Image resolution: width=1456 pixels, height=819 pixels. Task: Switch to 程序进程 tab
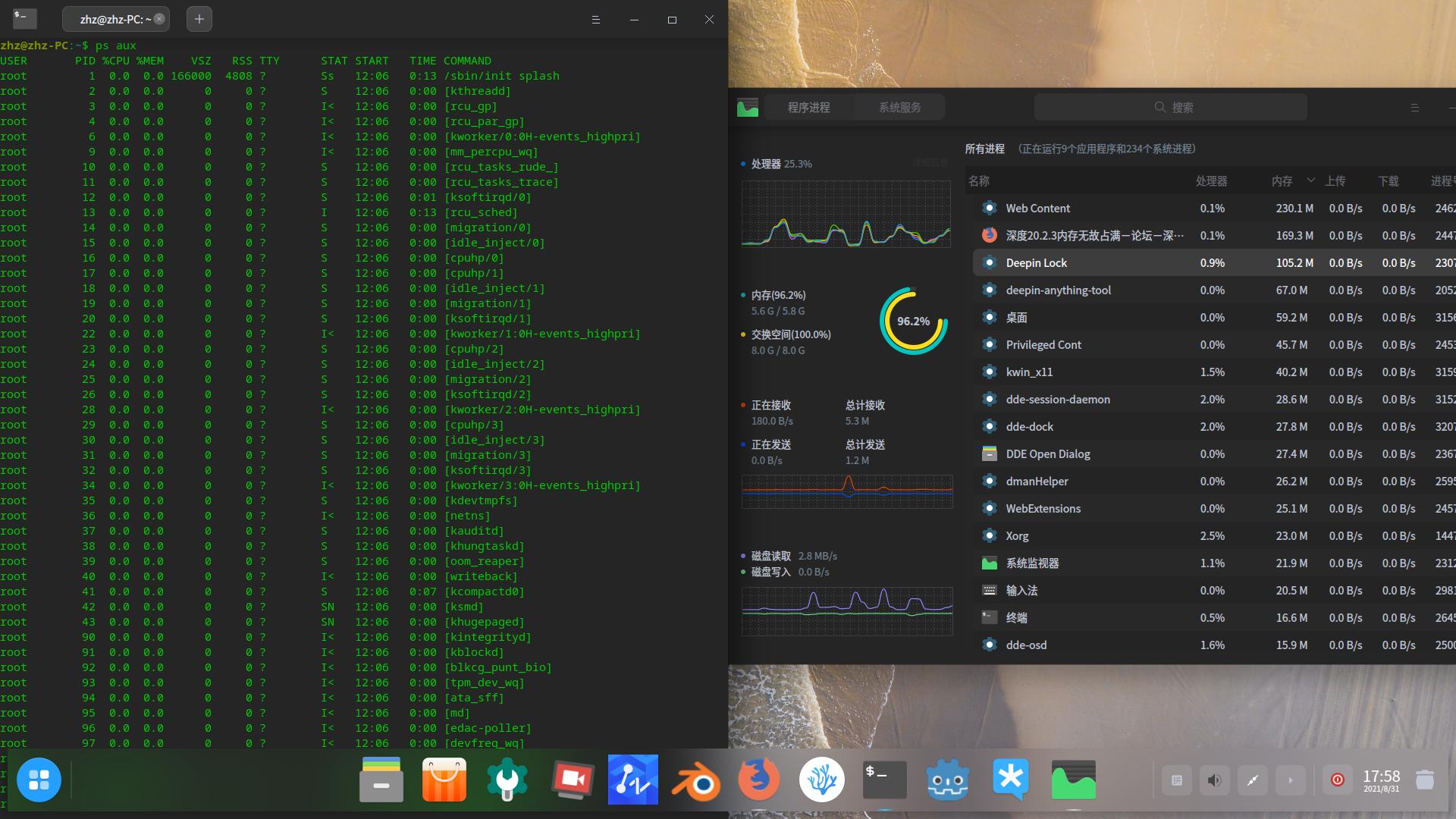tap(808, 107)
